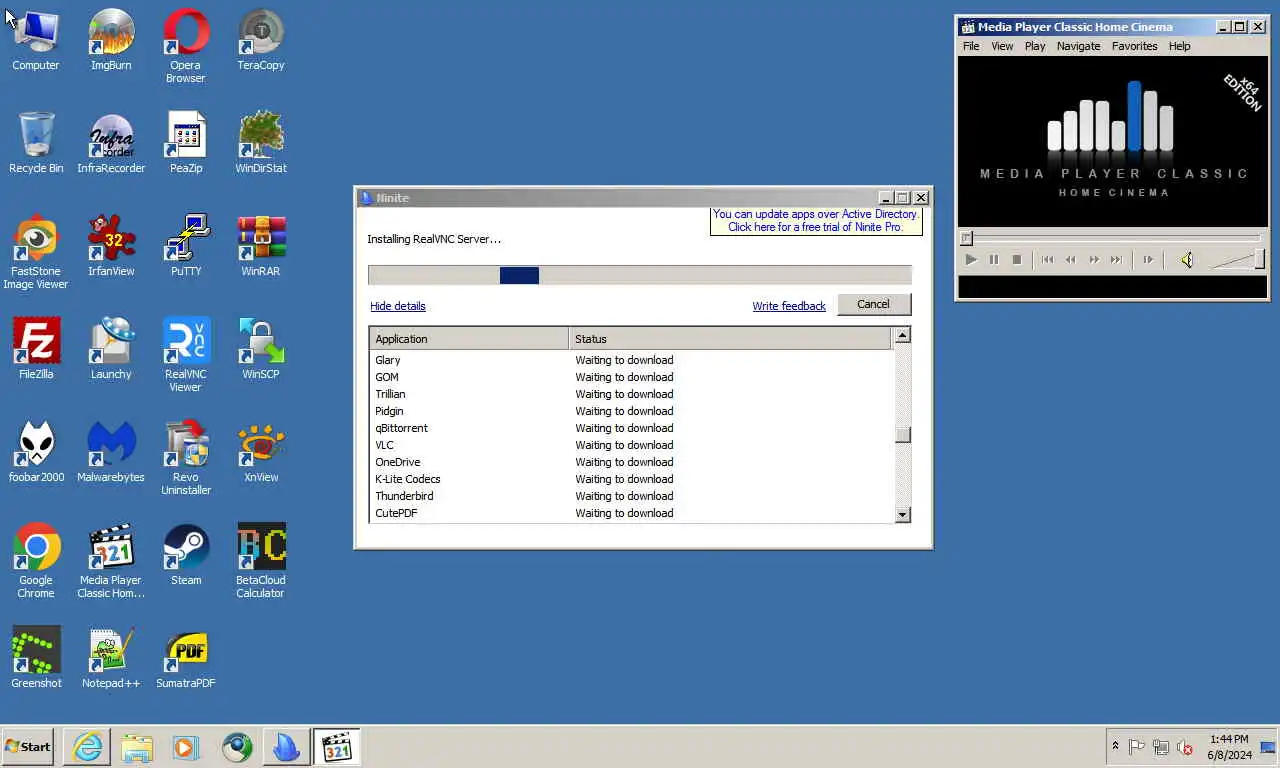Image resolution: width=1280 pixels, height=768 pixels.
Task: Click the taskbar clock showing 1:44 PM
Action: click(1229, 746)
